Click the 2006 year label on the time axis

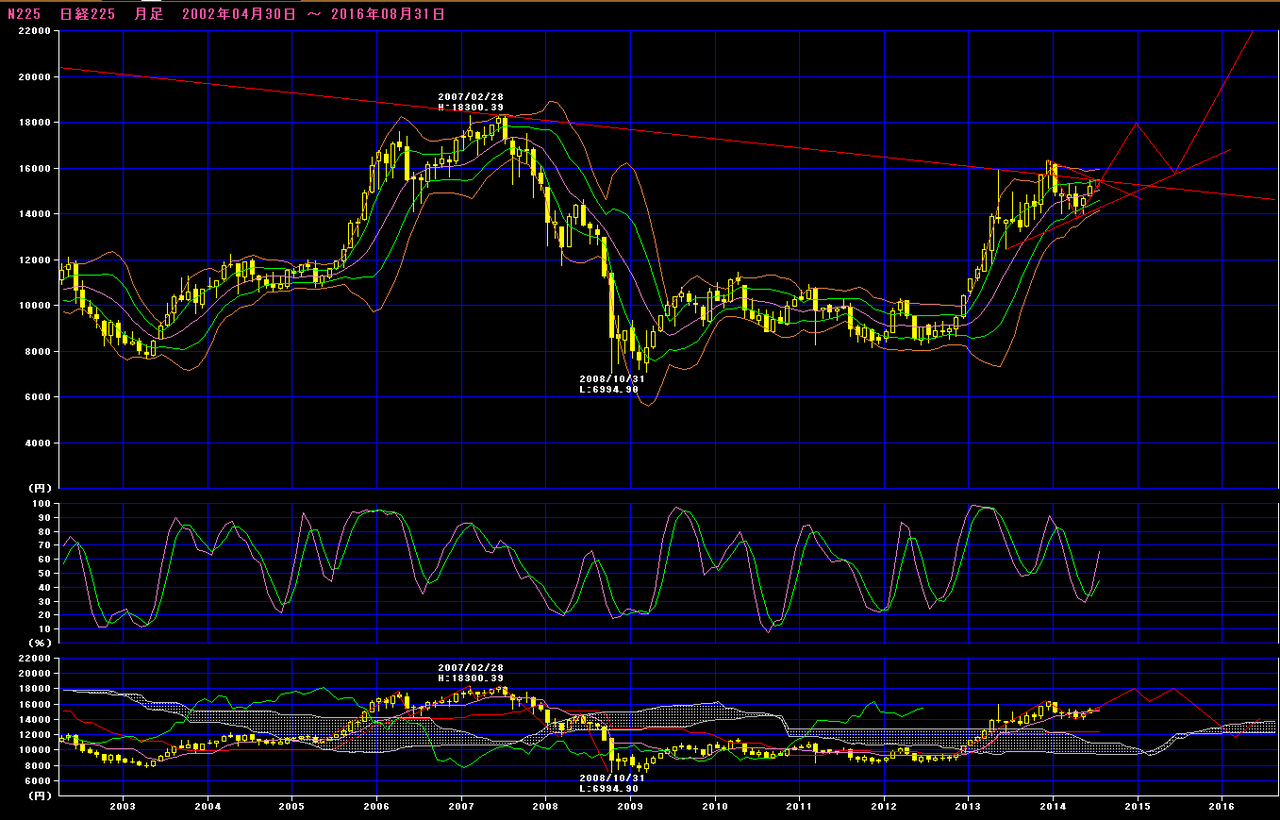click(x=376, y=806)
